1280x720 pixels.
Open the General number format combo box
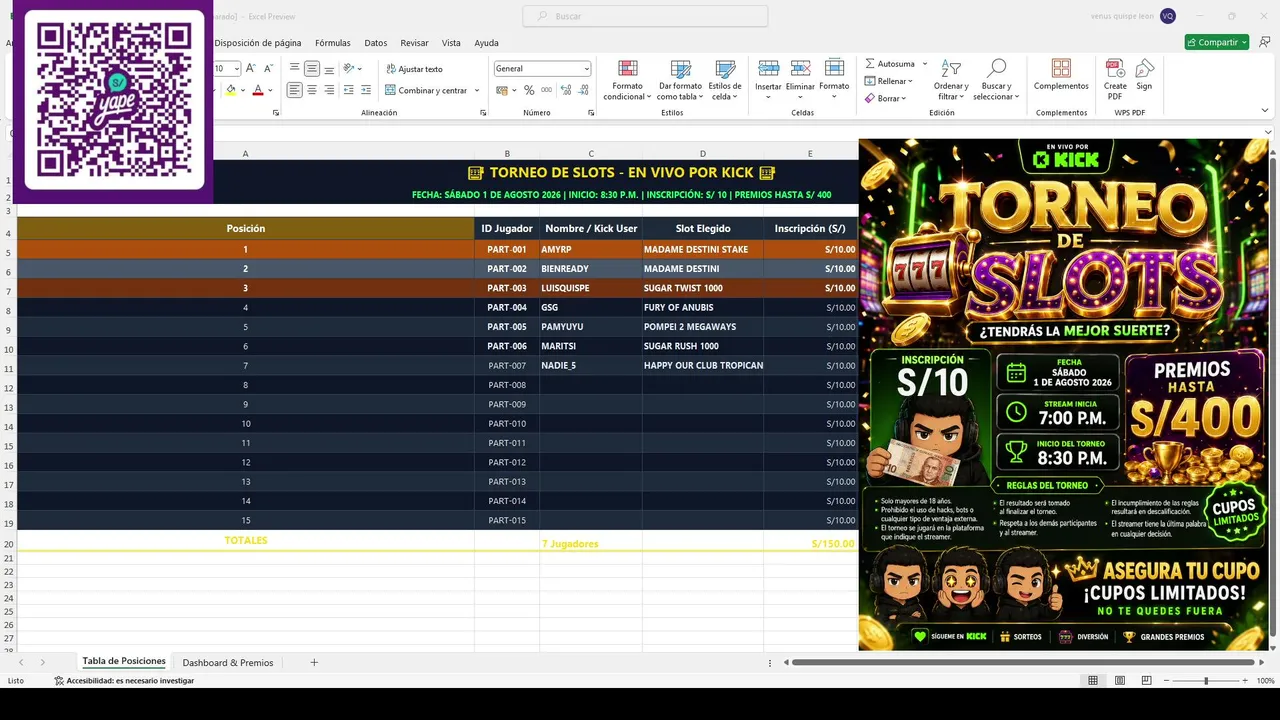pos(542,69)
